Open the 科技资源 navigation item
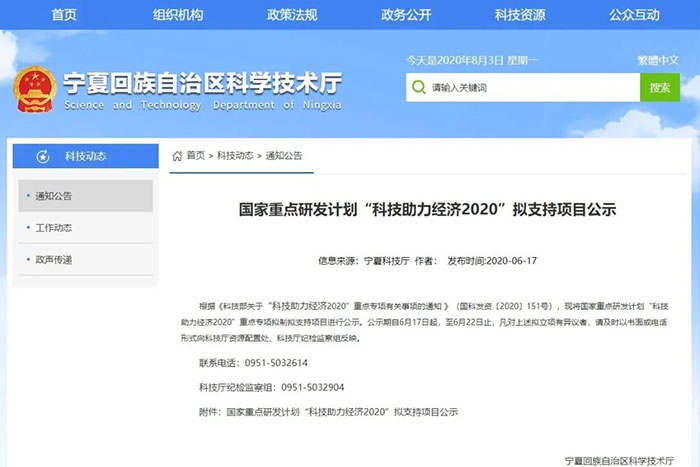 (x=520, y=14)
